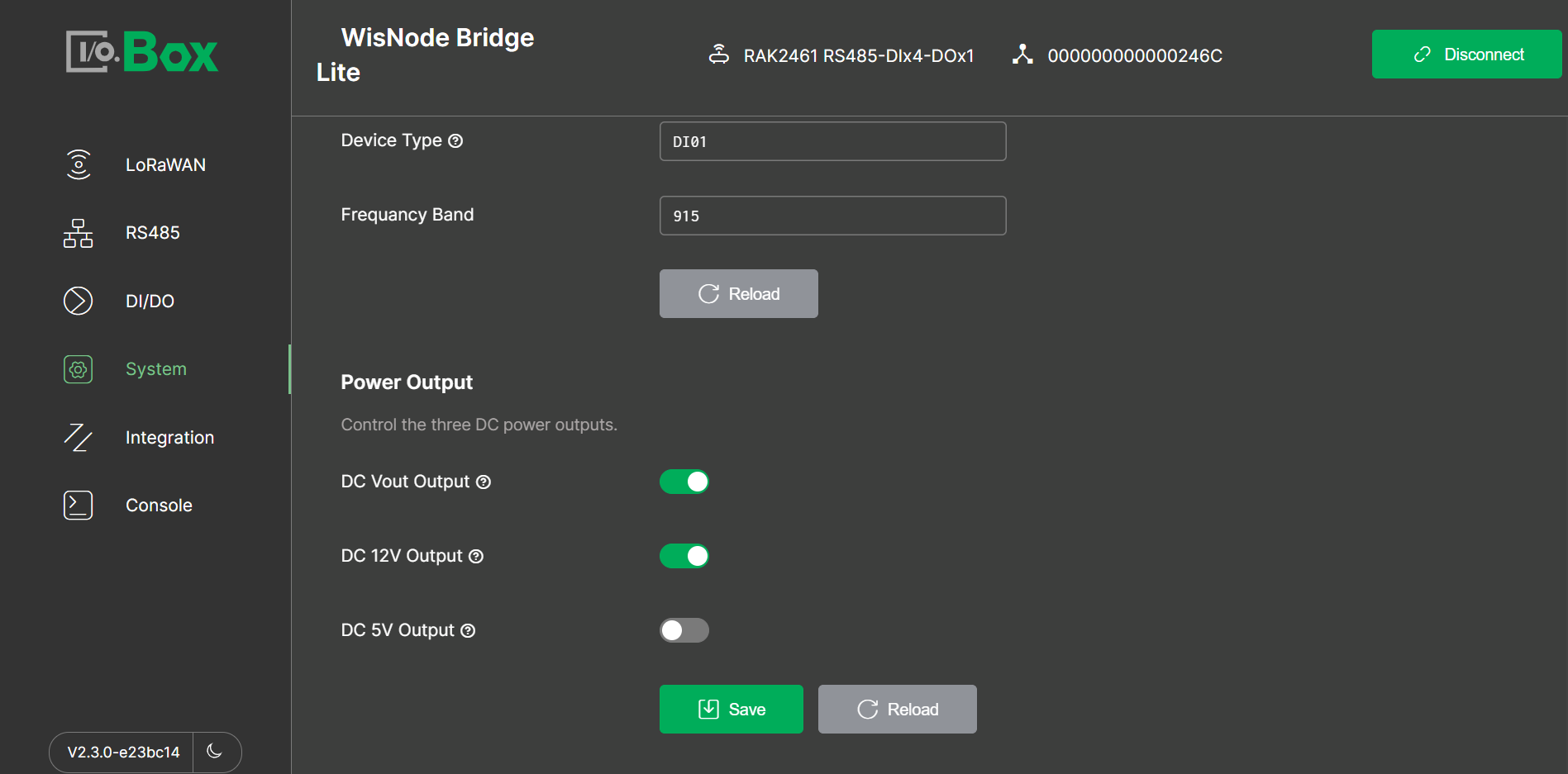Click the Integration icon in sidebar

79,437
